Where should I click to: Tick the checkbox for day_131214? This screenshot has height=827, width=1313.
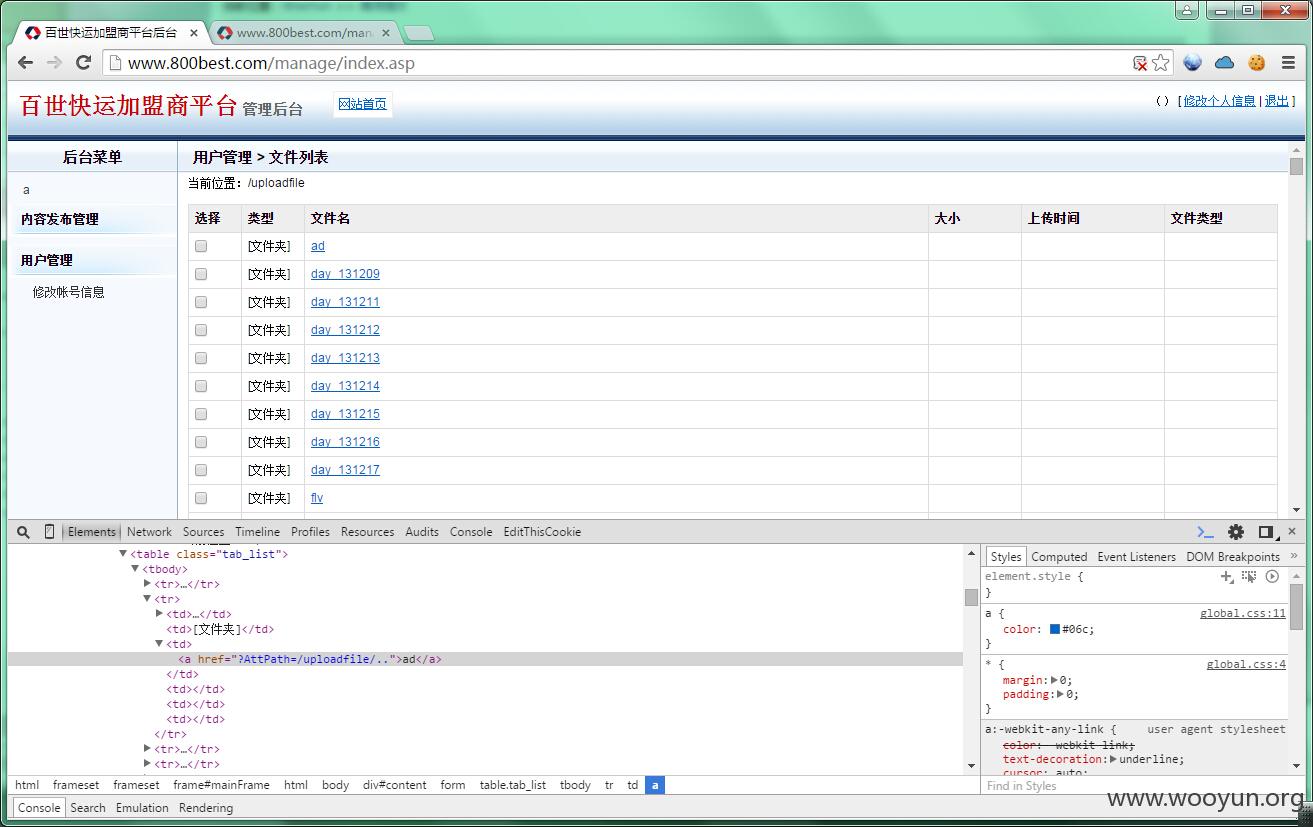(x=201, y=386)
